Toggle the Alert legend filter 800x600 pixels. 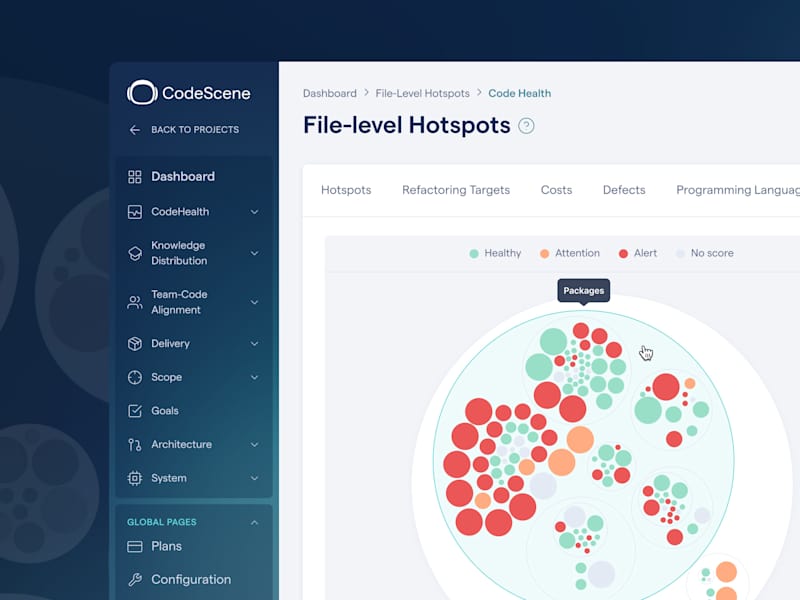(x=638, y=254)
